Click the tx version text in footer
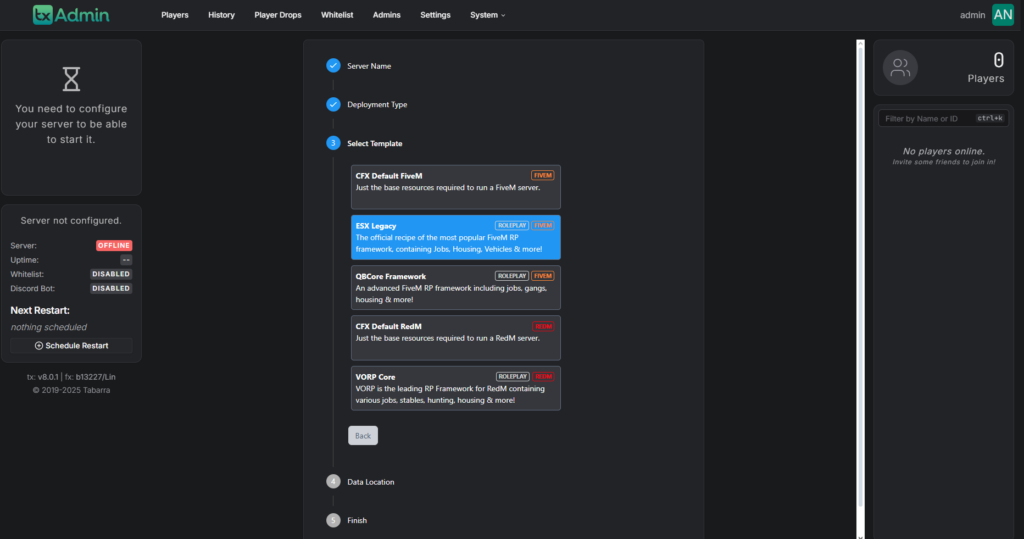The width and height of the screenshot is (1024, 539). [42, 377]
